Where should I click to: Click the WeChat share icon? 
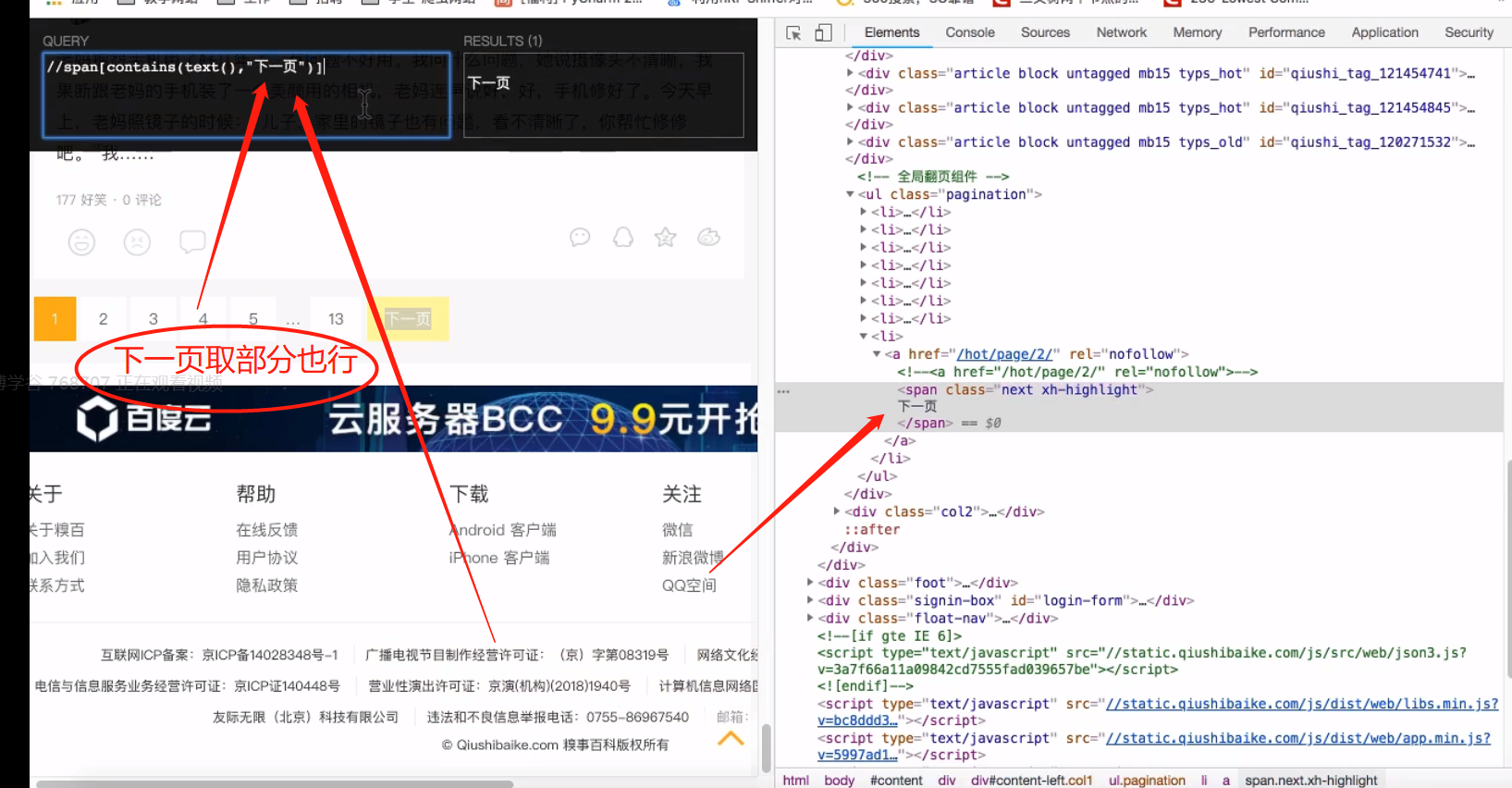tap(580, 238)
